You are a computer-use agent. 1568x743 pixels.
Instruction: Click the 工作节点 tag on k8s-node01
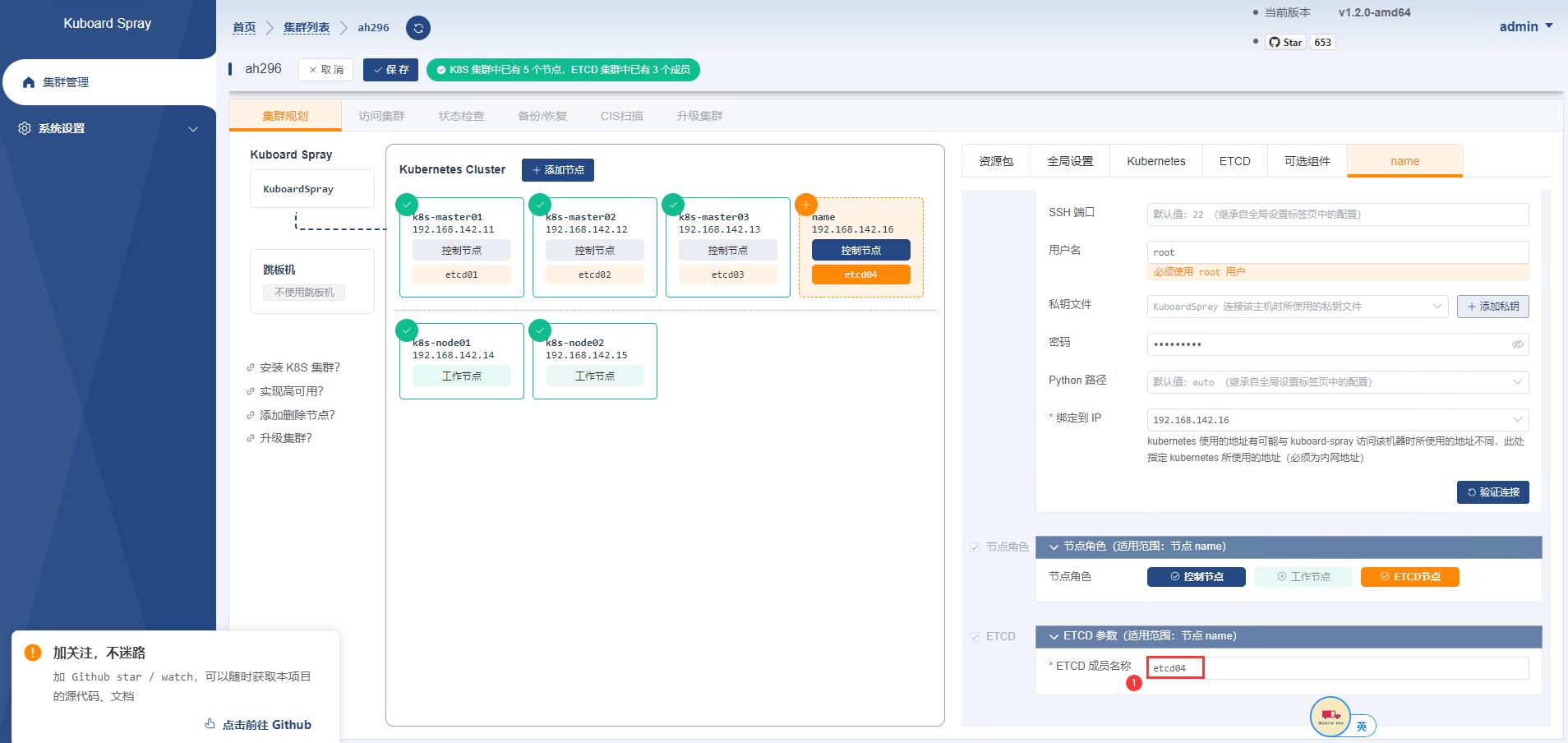pyautogui.click(x=462, y=376)
